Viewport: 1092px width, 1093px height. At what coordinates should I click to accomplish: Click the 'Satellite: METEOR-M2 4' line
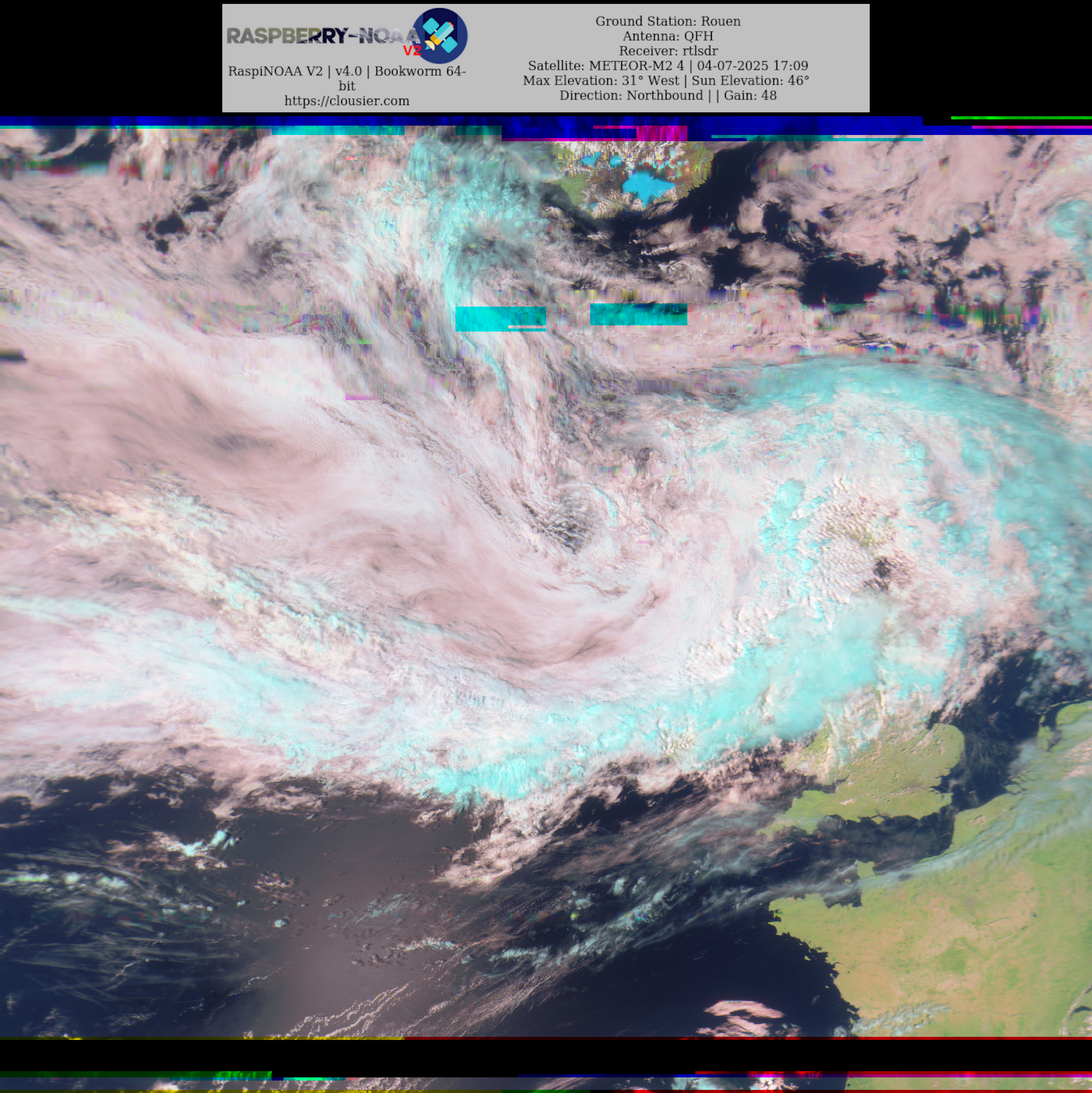click(x=668, y=66)
